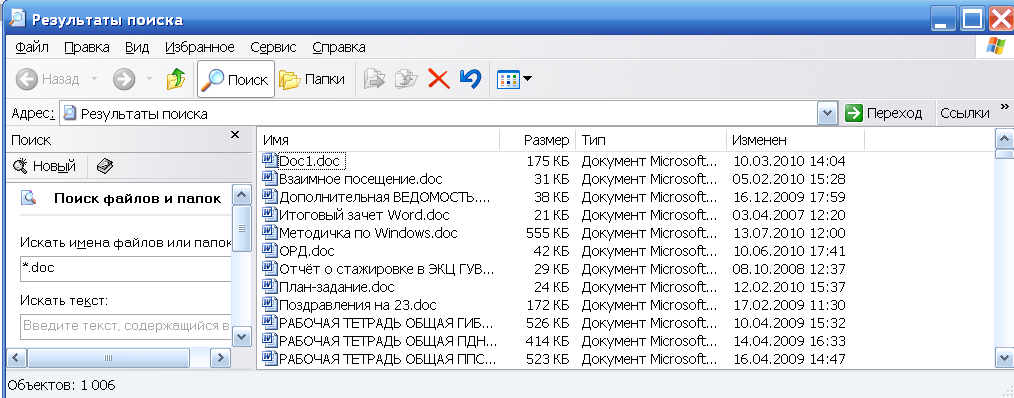Click the Переход go button
This screenshot has height=398, width=1014.
click(885, 114)
